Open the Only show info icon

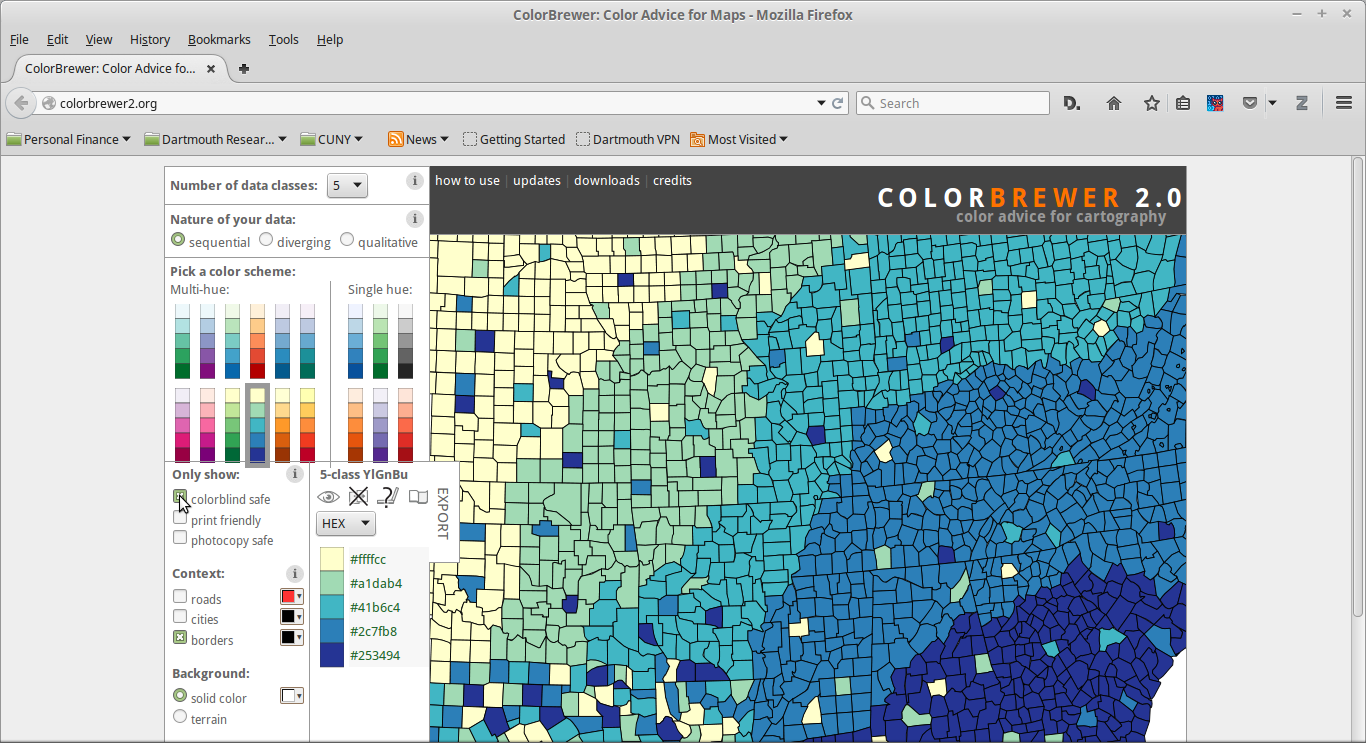pyautogui.click(x=294, y=474)
